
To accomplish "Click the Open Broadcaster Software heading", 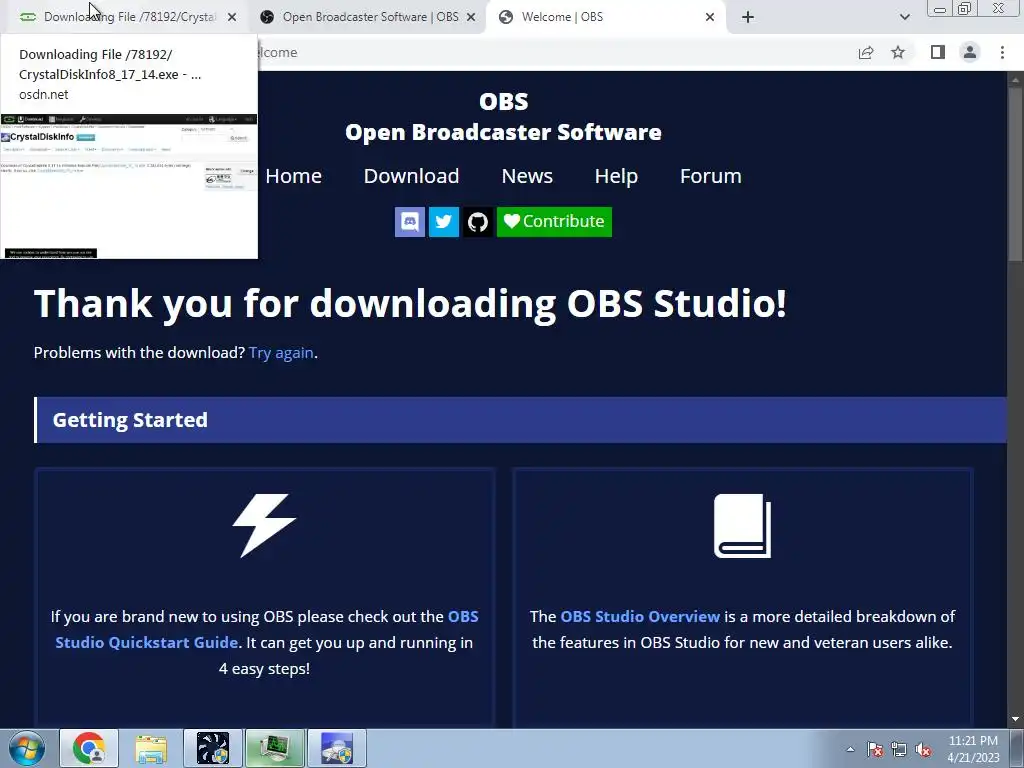I will click(x=504, y=132).
